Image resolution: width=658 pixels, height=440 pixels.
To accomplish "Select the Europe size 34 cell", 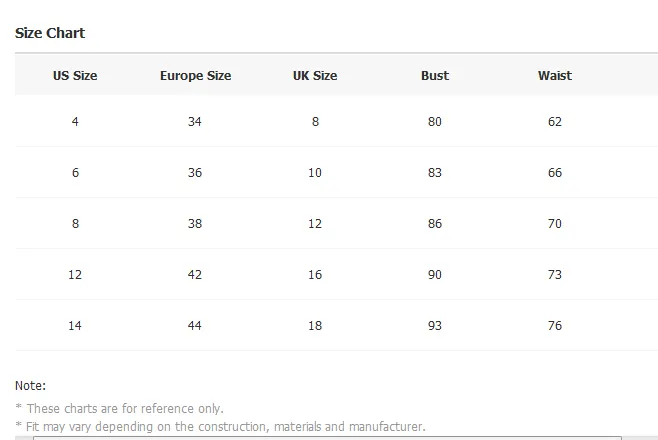I will pos(195,122).
